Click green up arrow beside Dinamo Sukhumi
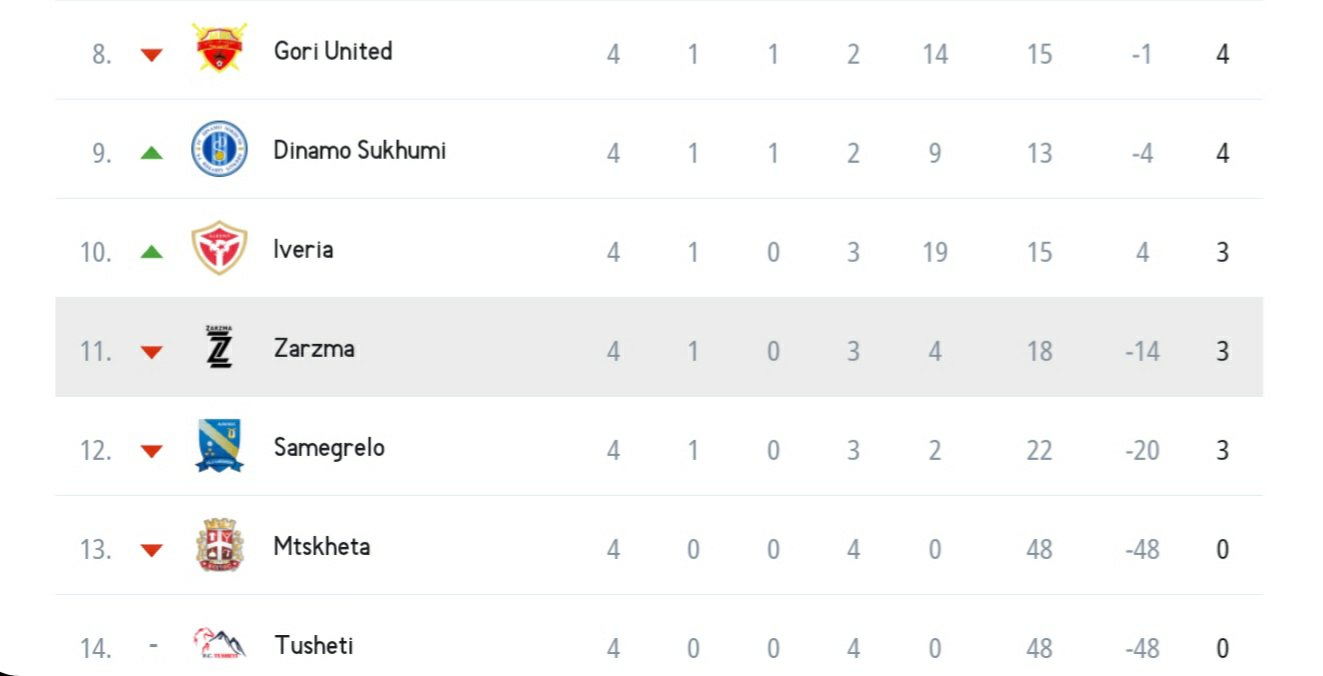The height and width of the screenshot is (676, 1323). [151, 153]
